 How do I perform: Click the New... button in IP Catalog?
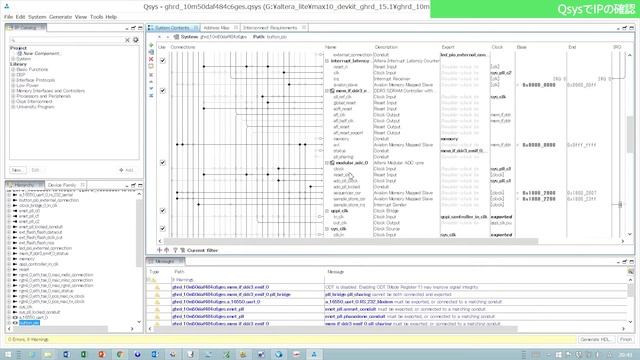(17, 170)
